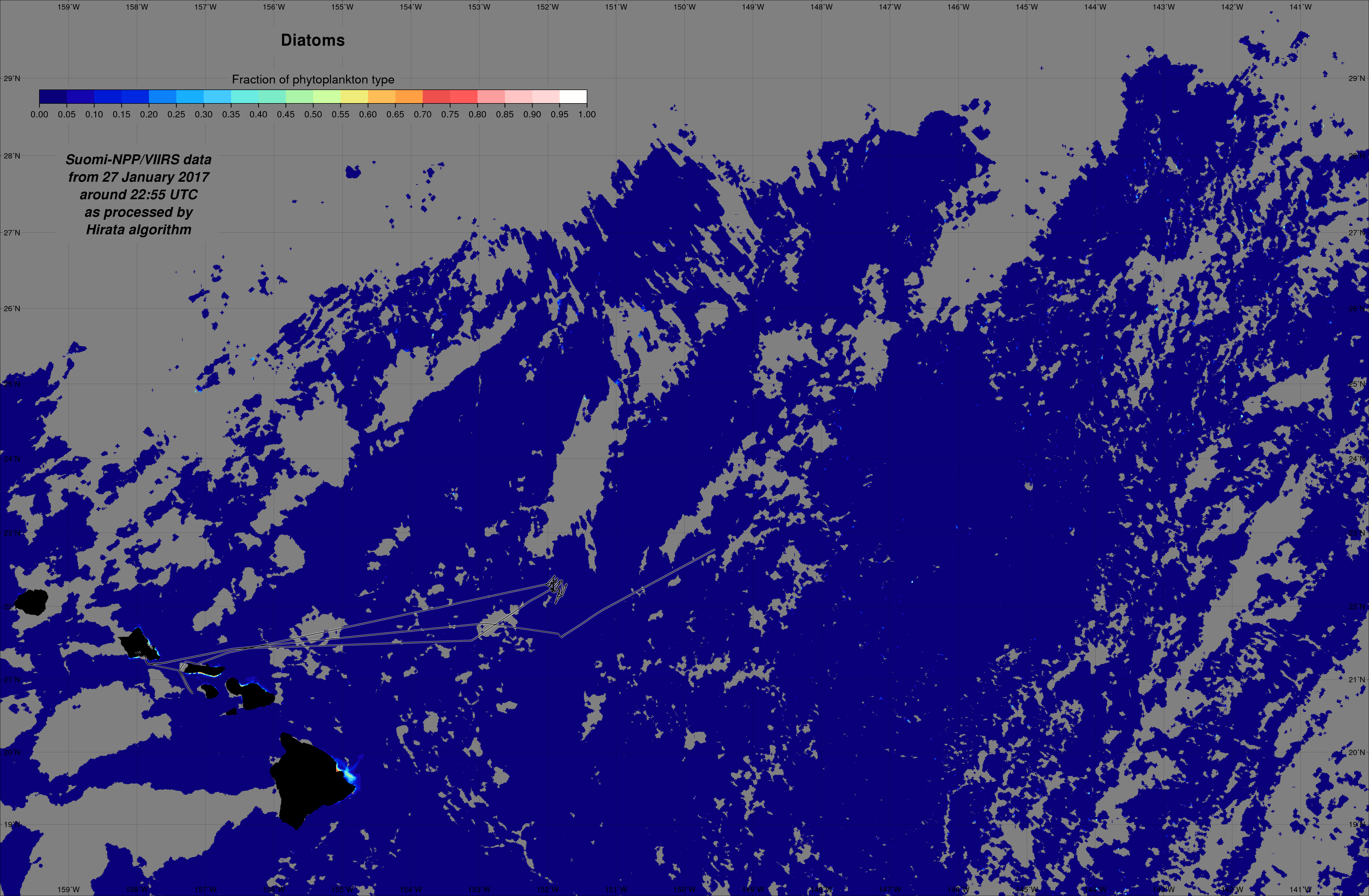This screenshot has height=896, width=1369.
Task: Select the 'around 22:55 UTC' annotation line
Action: tap(139, 194)
